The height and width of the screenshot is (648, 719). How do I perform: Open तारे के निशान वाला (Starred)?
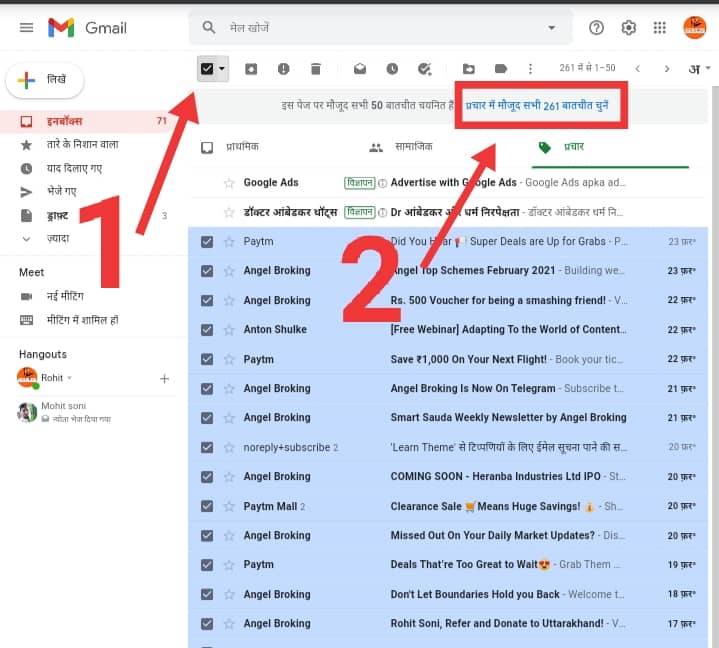tap(83, 144)
